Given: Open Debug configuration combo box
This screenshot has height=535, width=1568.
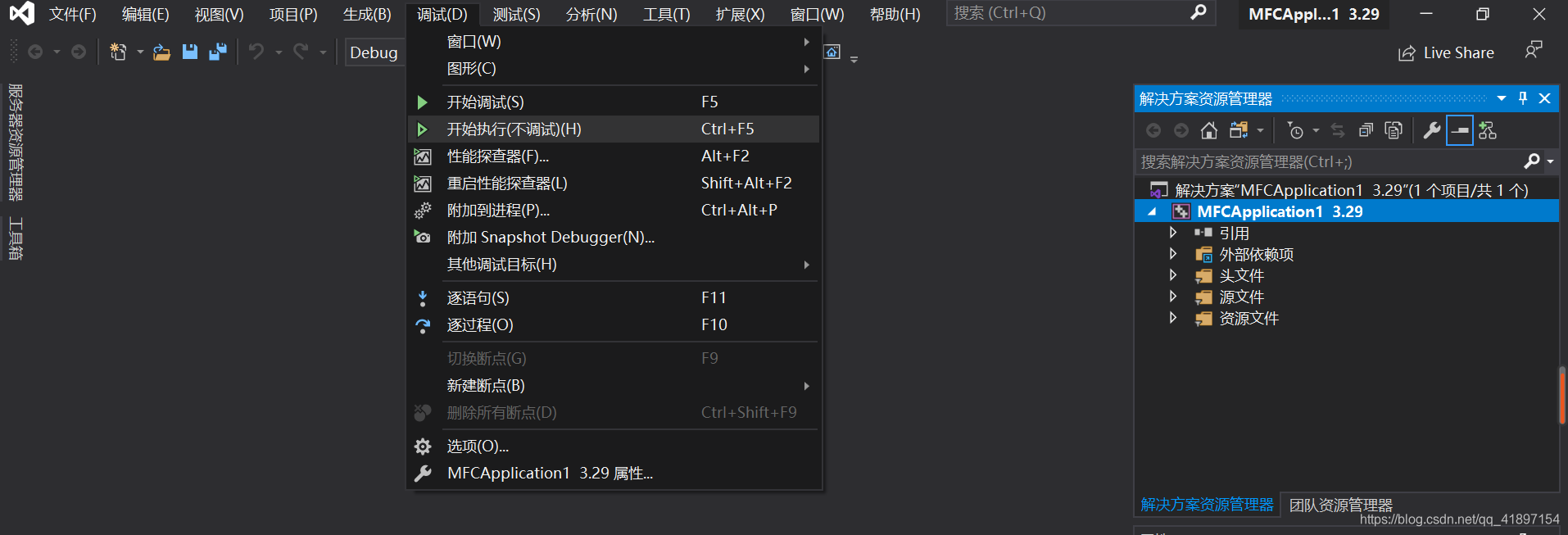Looking at the screenshot, I should pyautogui.click(x=375, y=52).
